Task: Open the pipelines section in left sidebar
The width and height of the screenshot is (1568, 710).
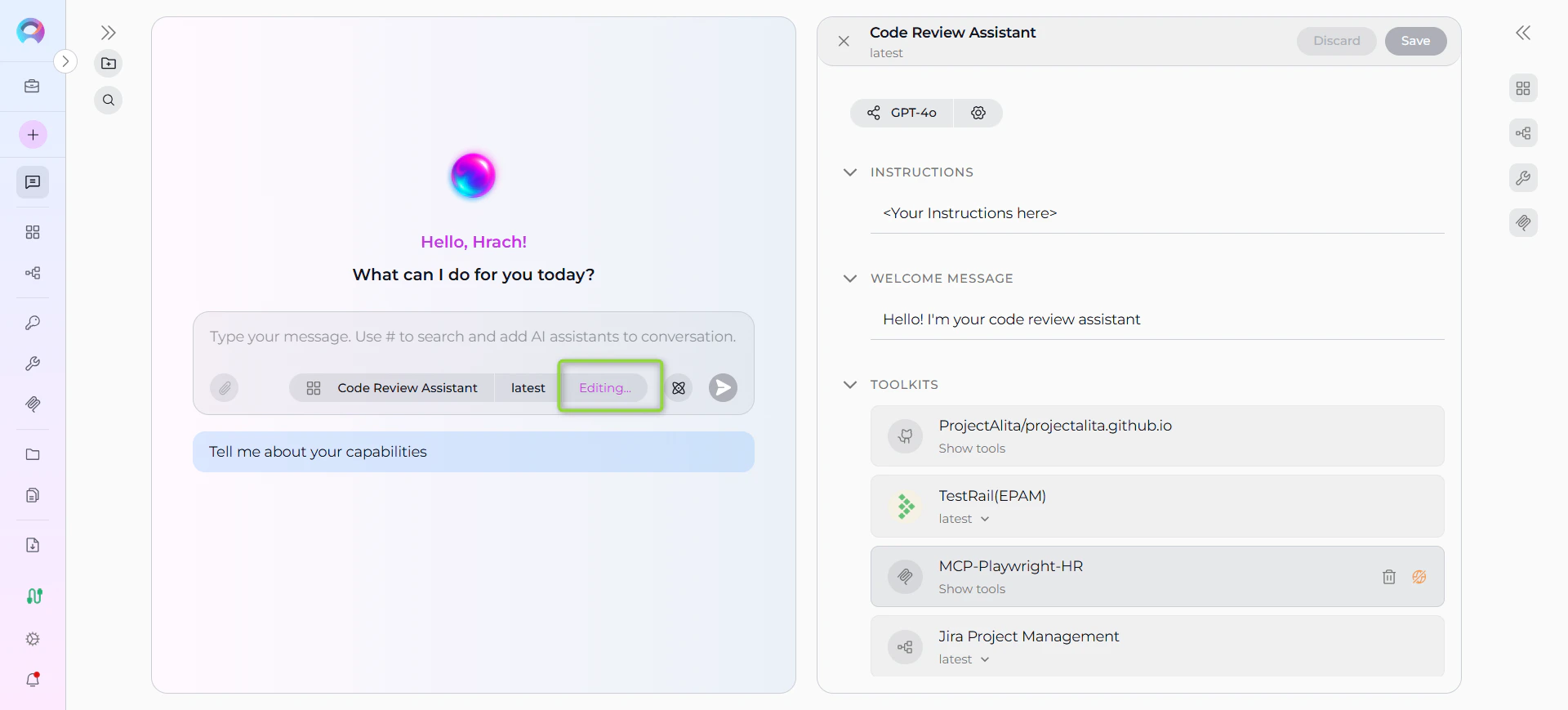Action: (33, 273)
